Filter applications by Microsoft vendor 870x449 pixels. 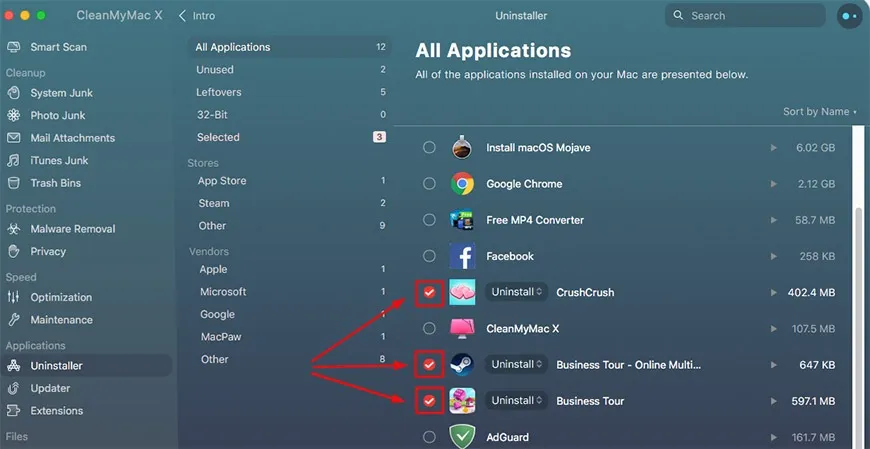pos(290,291)
